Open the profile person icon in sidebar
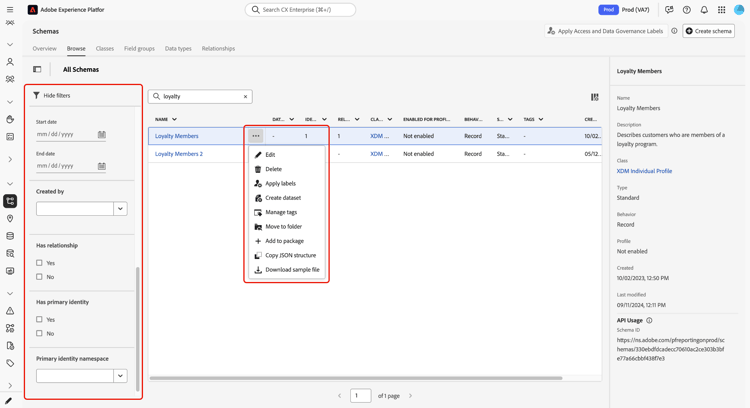This screenshot has width=750, height=408. coord(10,62)
